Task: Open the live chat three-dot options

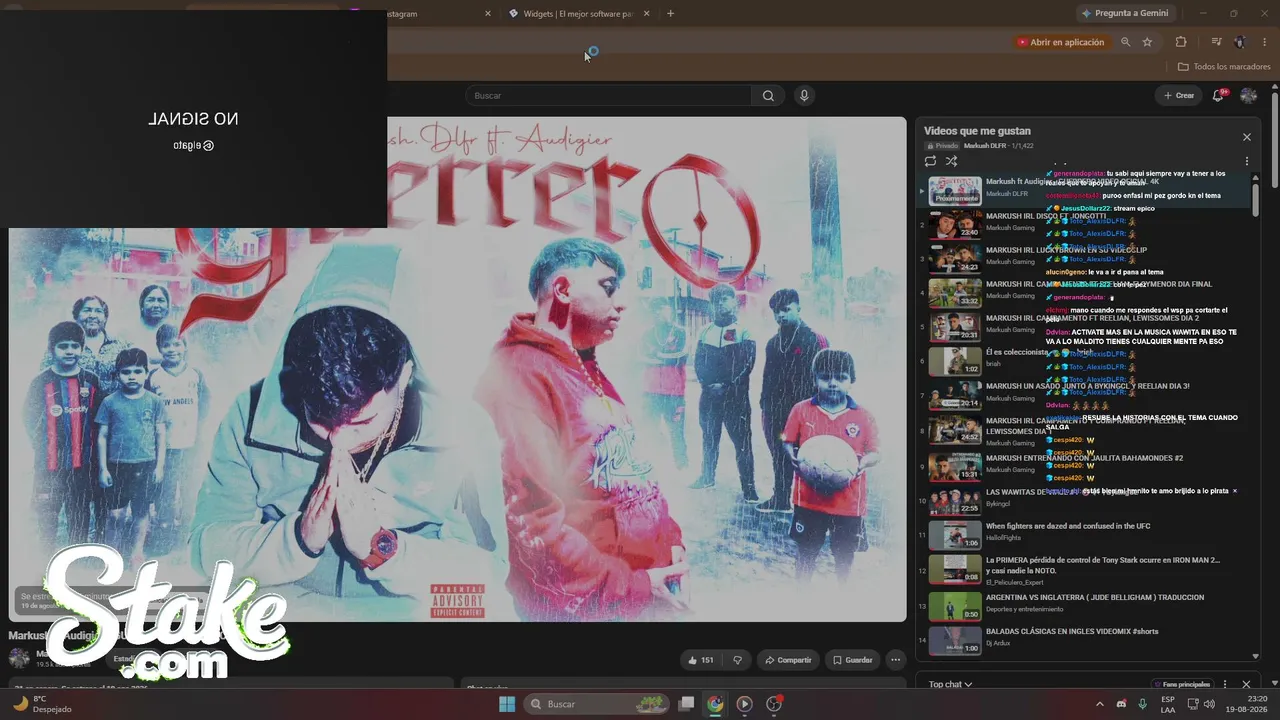Action: pyautogui.click(x=1225, y=684)
